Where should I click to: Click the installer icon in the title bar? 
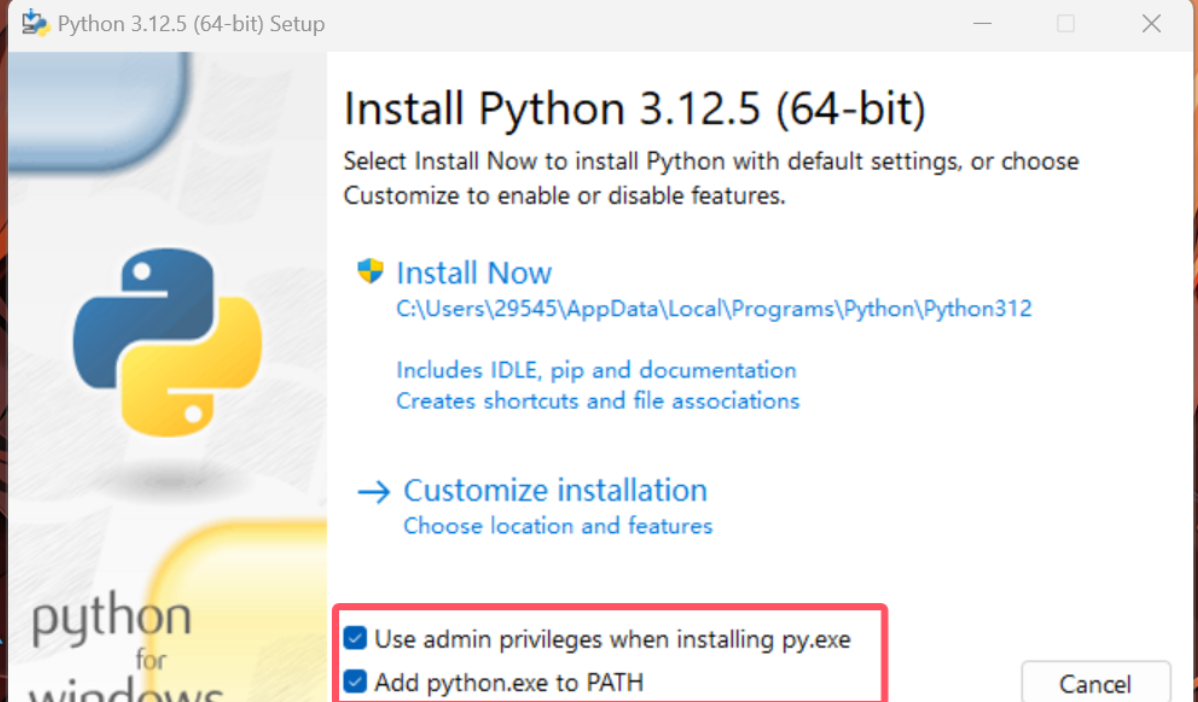[35, 23]
